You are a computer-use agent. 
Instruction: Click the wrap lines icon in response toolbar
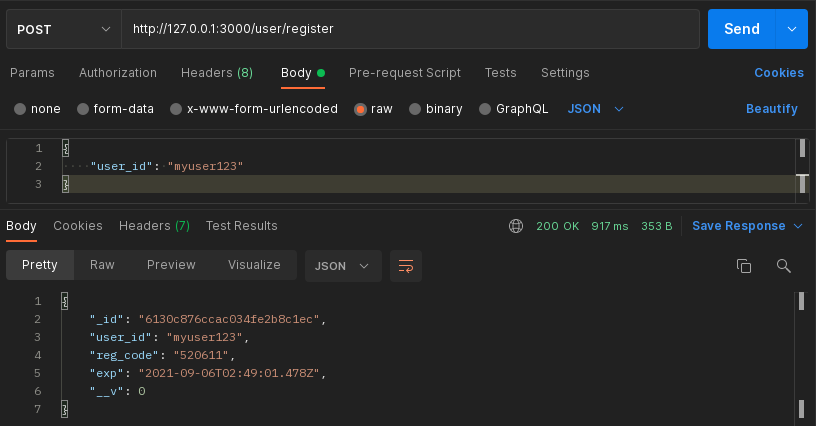coord(405,265)
